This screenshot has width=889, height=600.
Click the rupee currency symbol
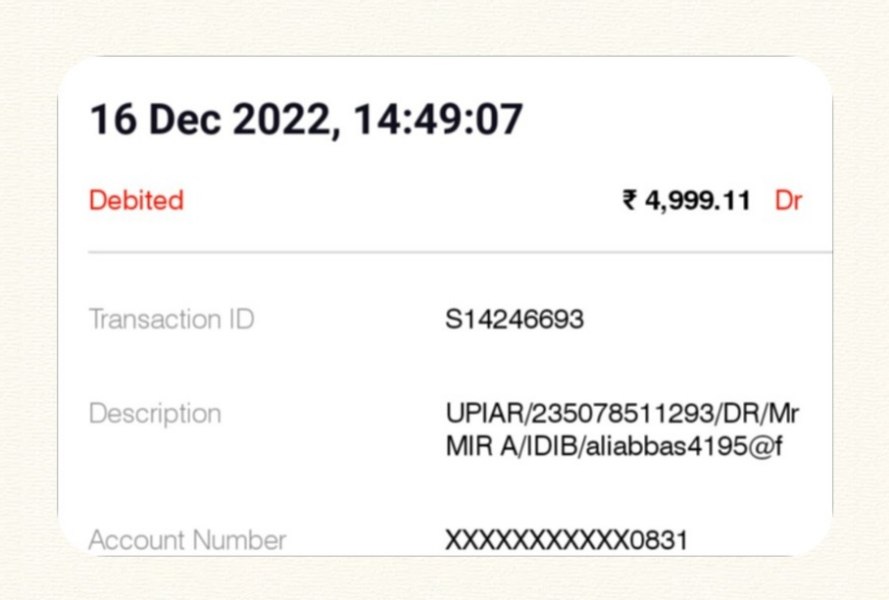pos(629,200)
